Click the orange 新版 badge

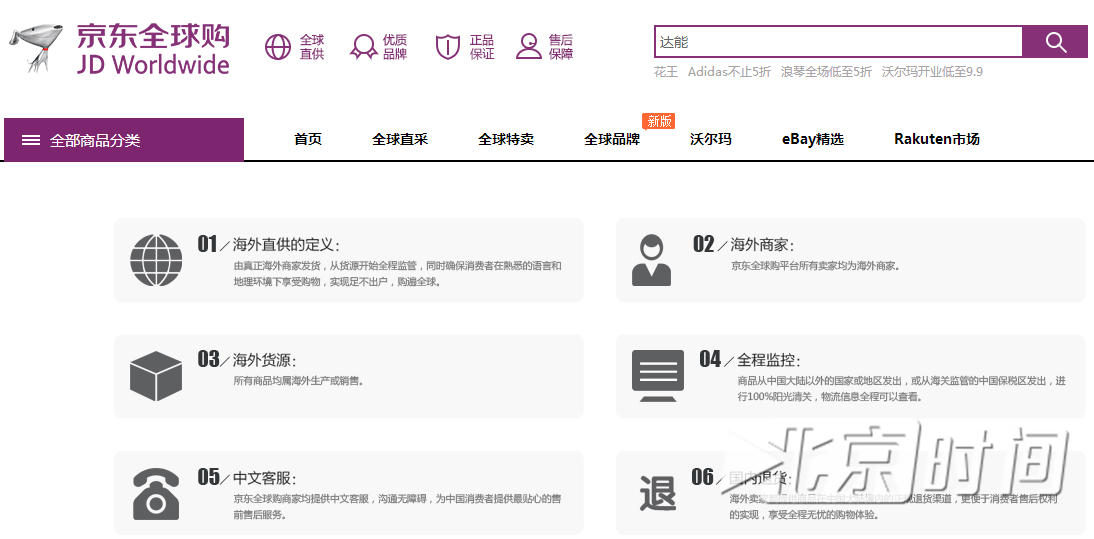tap(659, 121)
